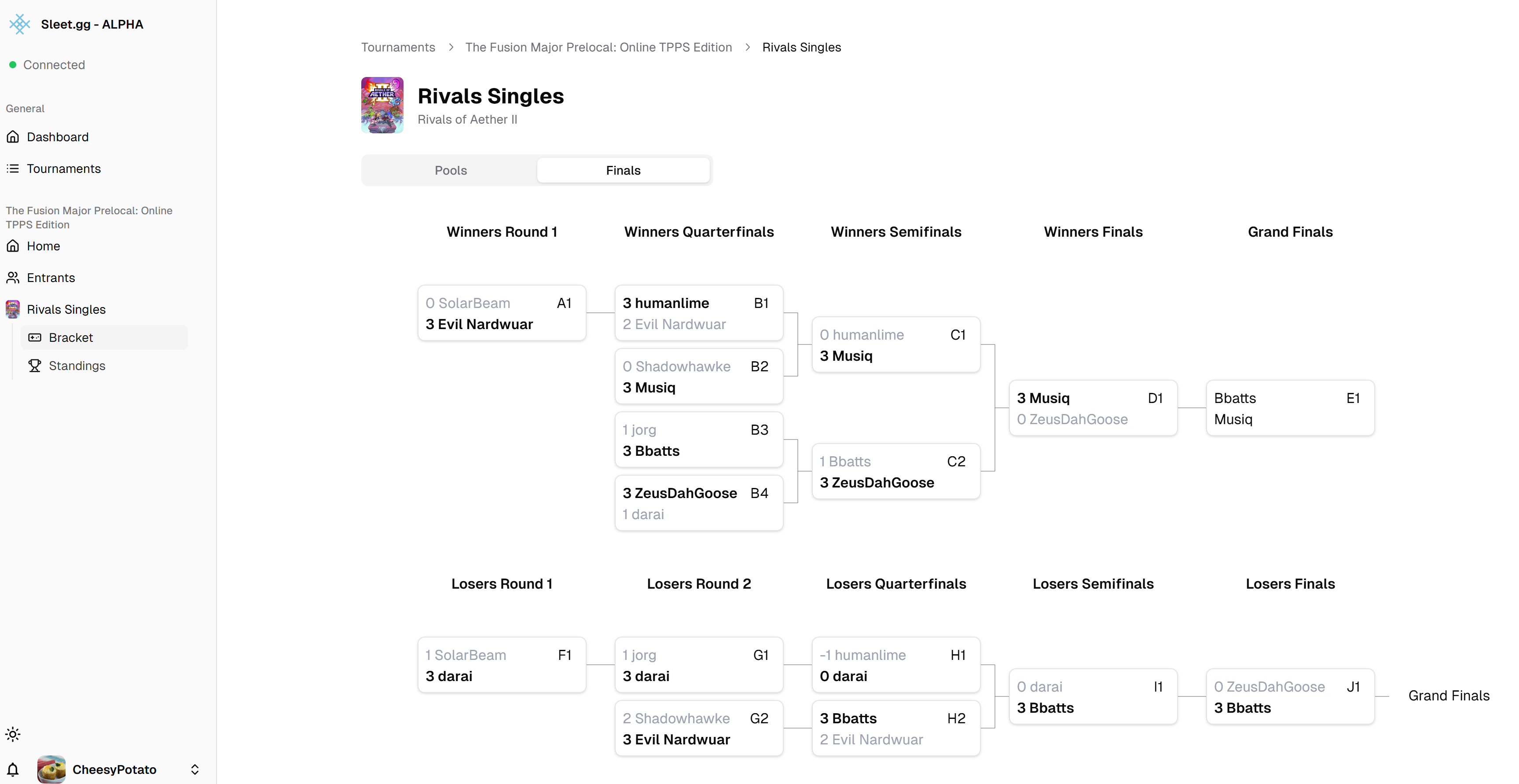
Task: Click the notifications bell icon
Action: pyautogui.click(x=13, y=769)
